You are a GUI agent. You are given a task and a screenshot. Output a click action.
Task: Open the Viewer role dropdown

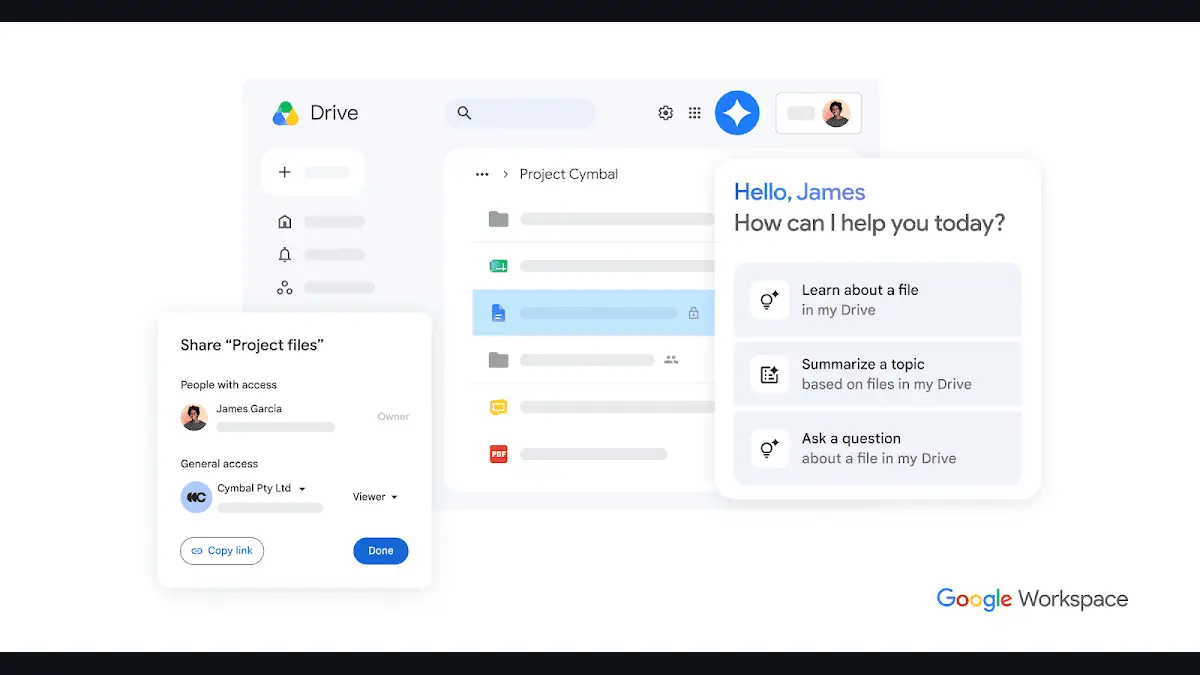[375, 497]
